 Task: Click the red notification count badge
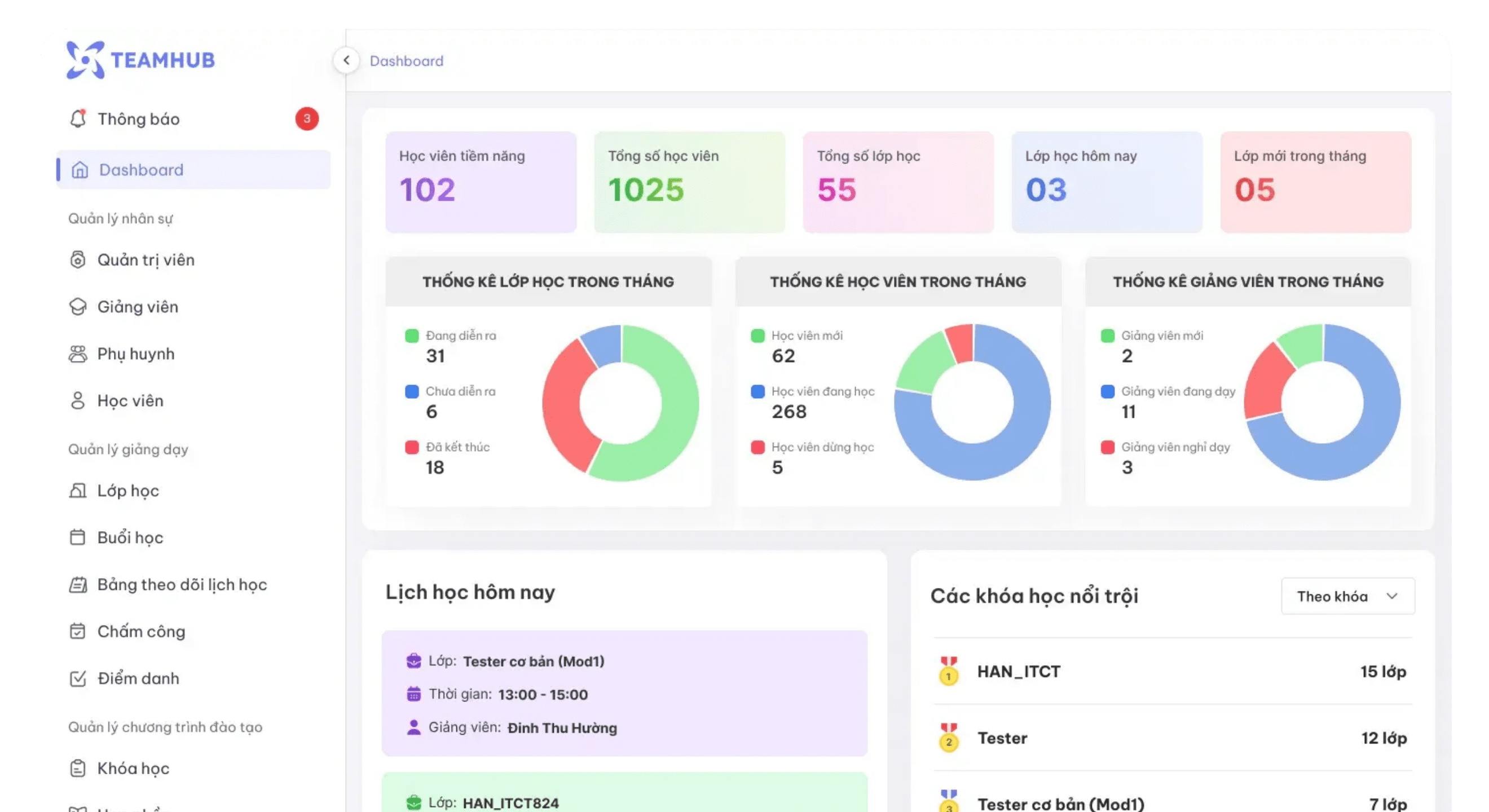[x=307, y=118]
